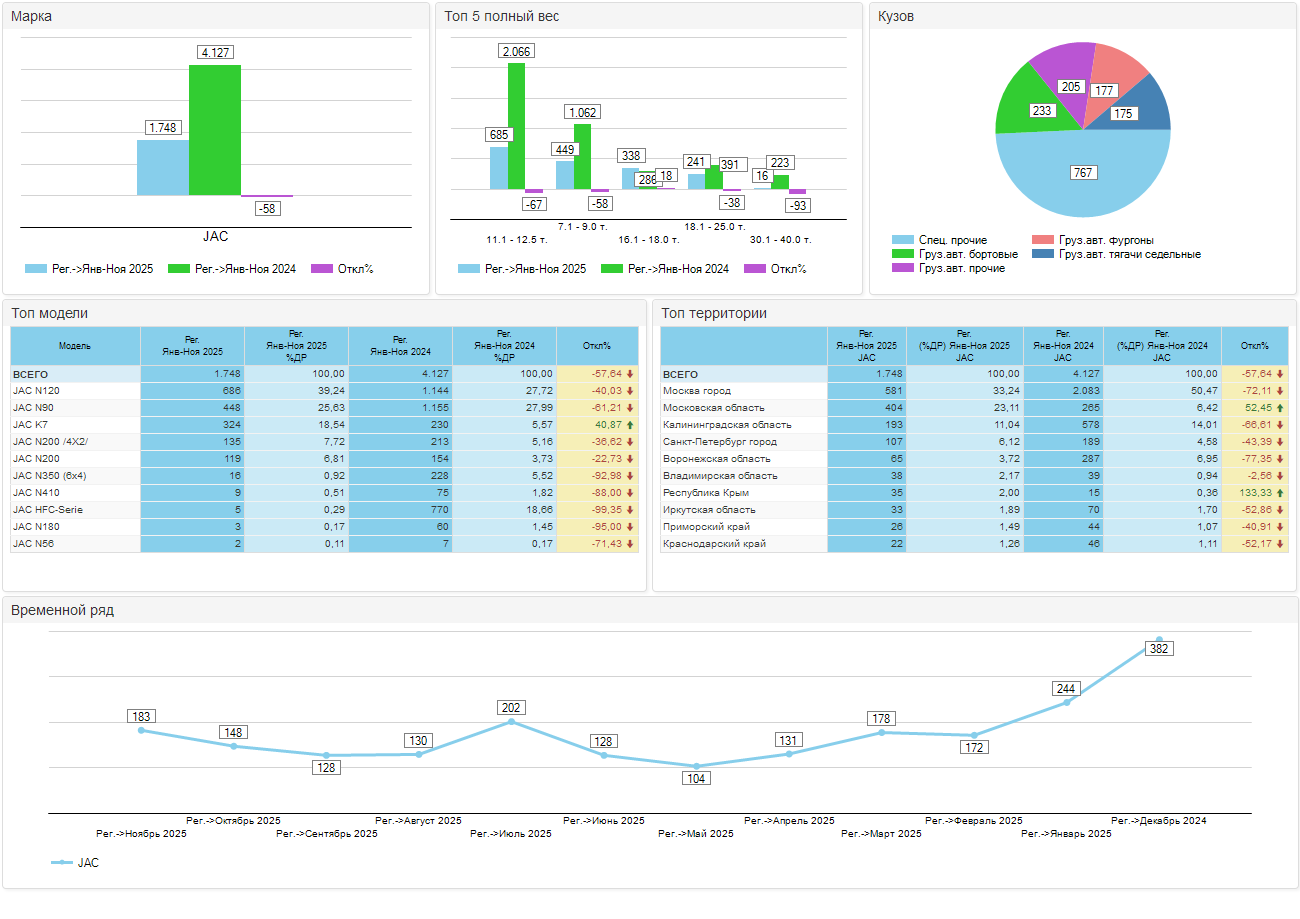Click the green up arrow for Республика Крым
Screen dimensions: 1300x919
1280,493
